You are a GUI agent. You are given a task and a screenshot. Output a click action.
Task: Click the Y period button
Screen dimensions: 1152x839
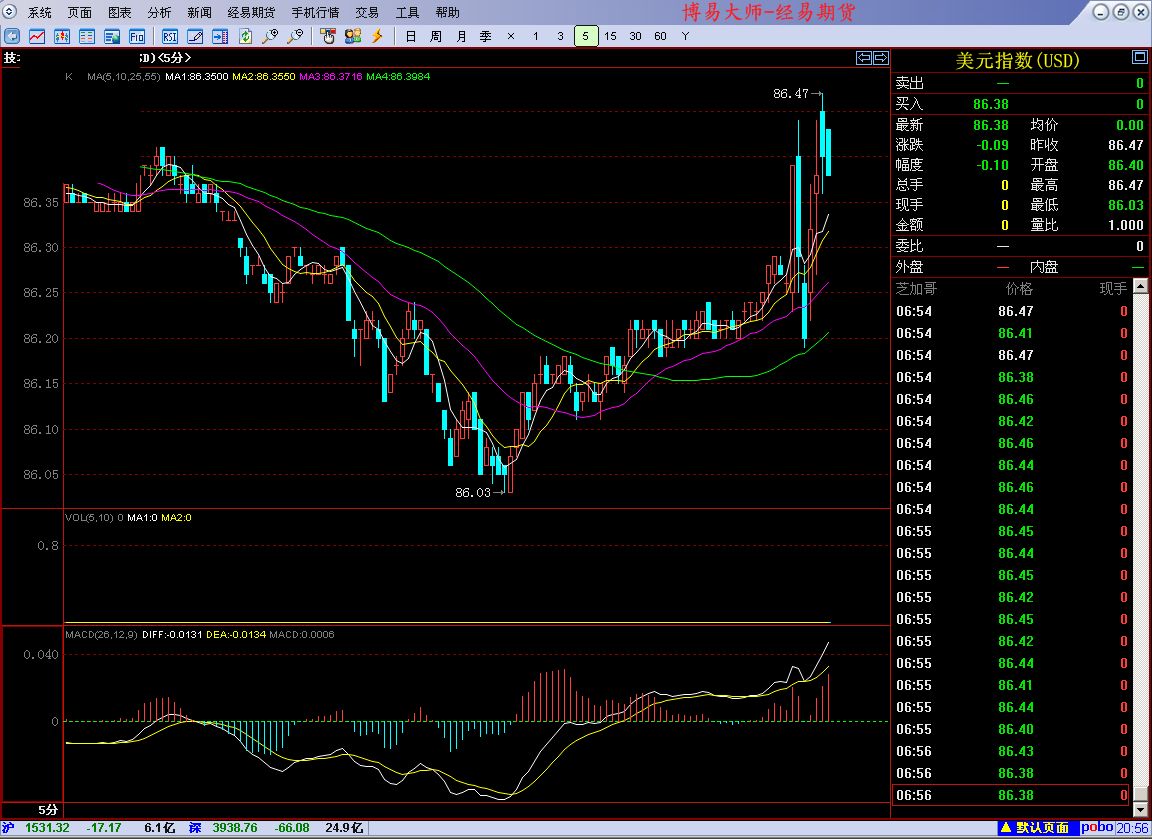pos(685,36)
